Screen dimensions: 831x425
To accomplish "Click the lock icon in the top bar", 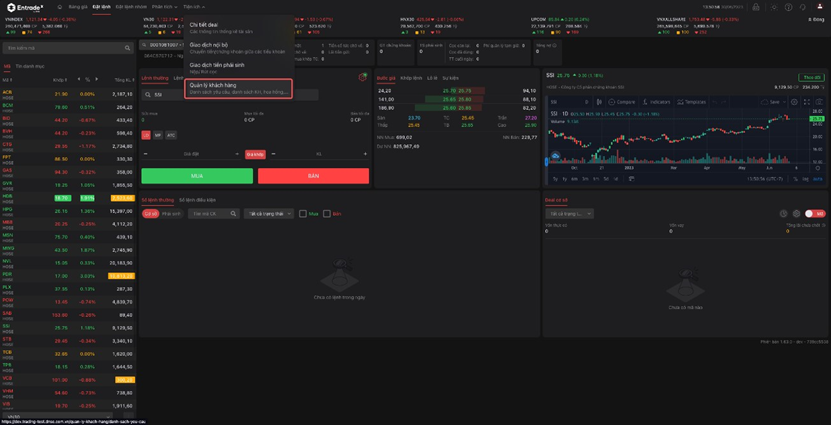I will coord(756,7).
